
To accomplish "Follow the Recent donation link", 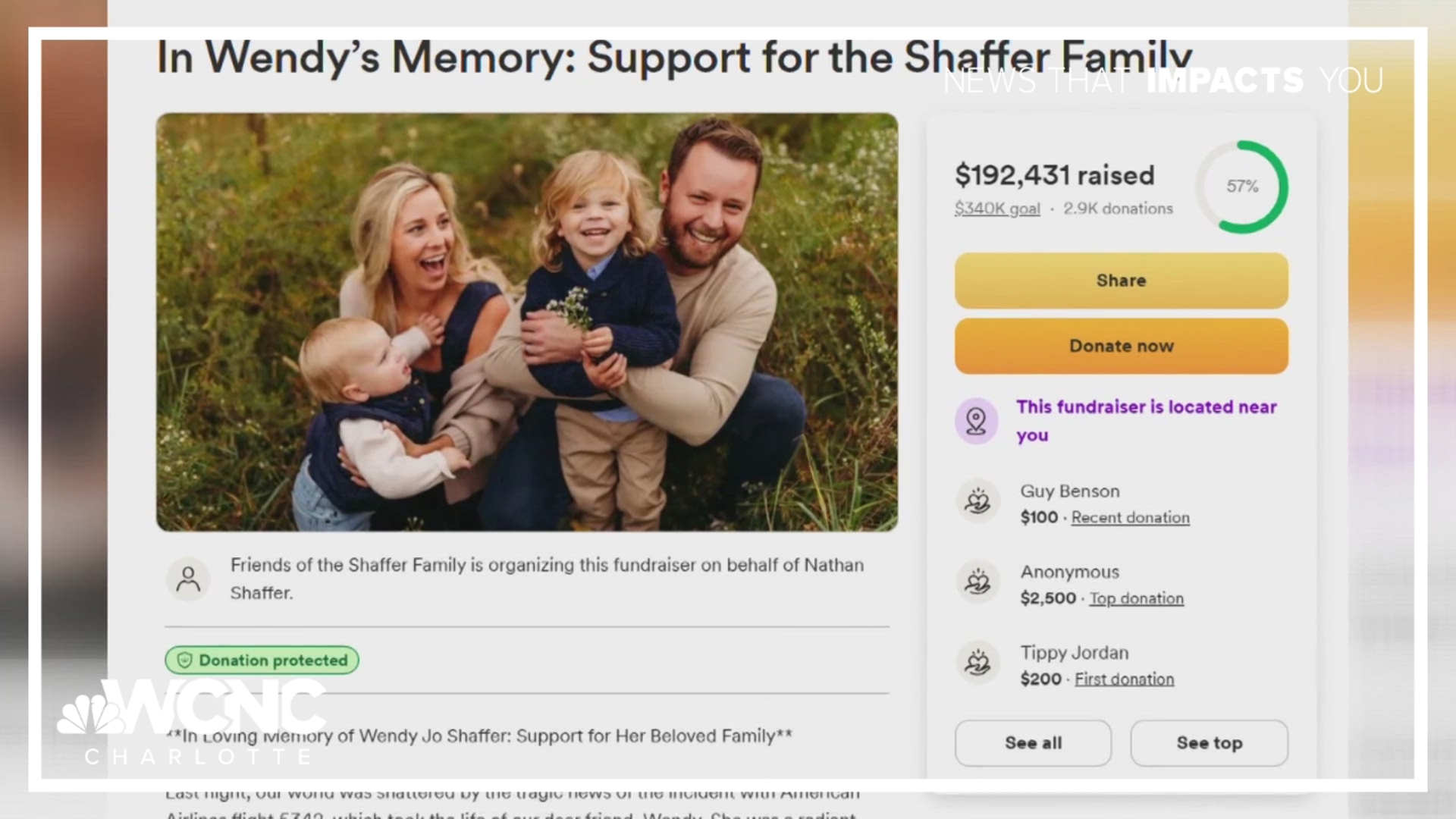I will point(1130,517).
